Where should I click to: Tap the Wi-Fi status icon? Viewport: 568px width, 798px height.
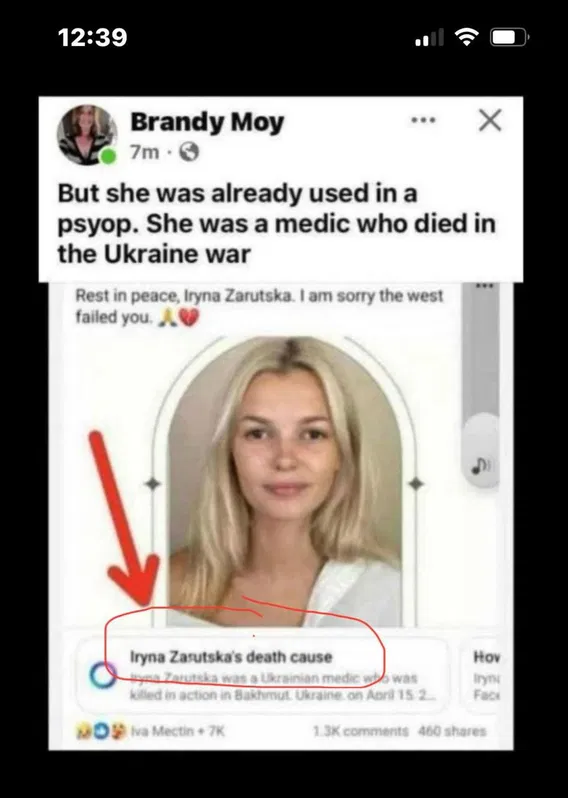[466, 37]
